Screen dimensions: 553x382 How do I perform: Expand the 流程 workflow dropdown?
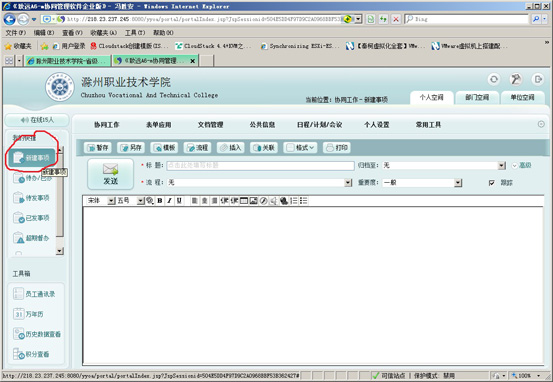(x=348, y=182)
